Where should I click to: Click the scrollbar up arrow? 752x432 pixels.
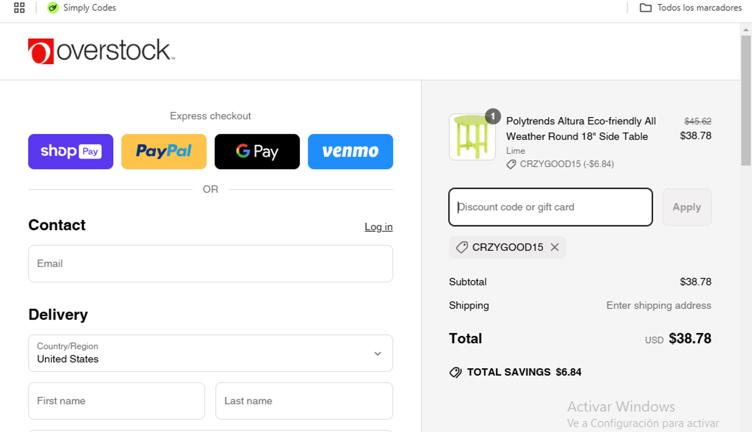click(746, 30)
